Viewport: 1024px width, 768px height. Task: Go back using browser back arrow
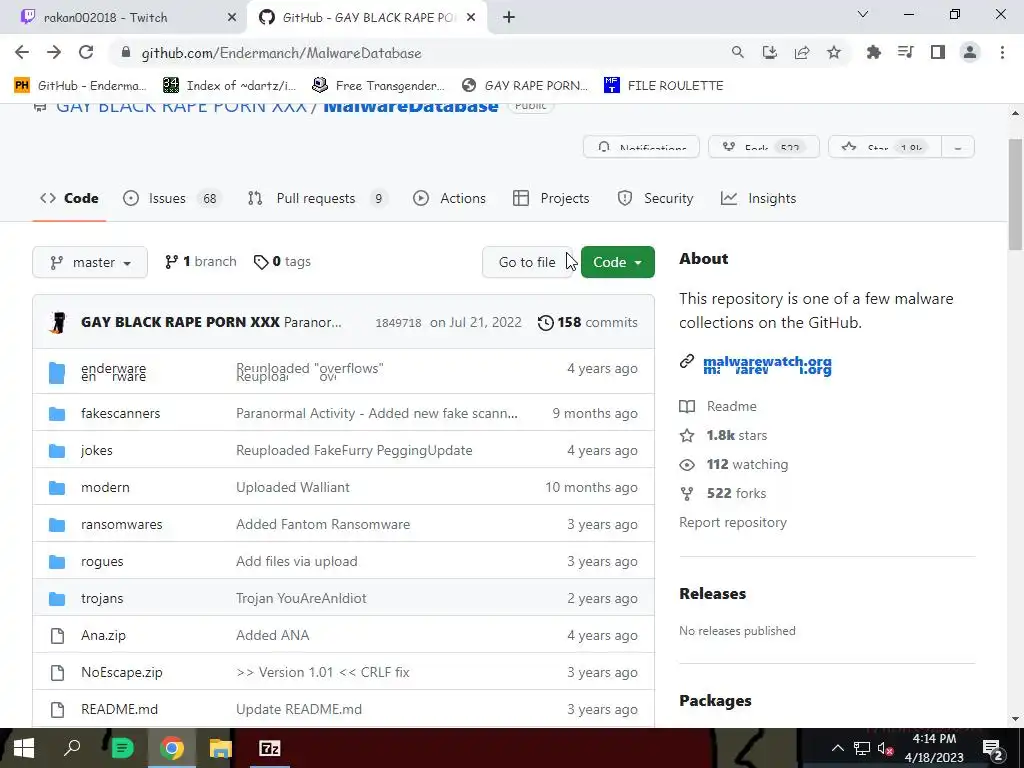pyautogui.click(x=22, y=53)
